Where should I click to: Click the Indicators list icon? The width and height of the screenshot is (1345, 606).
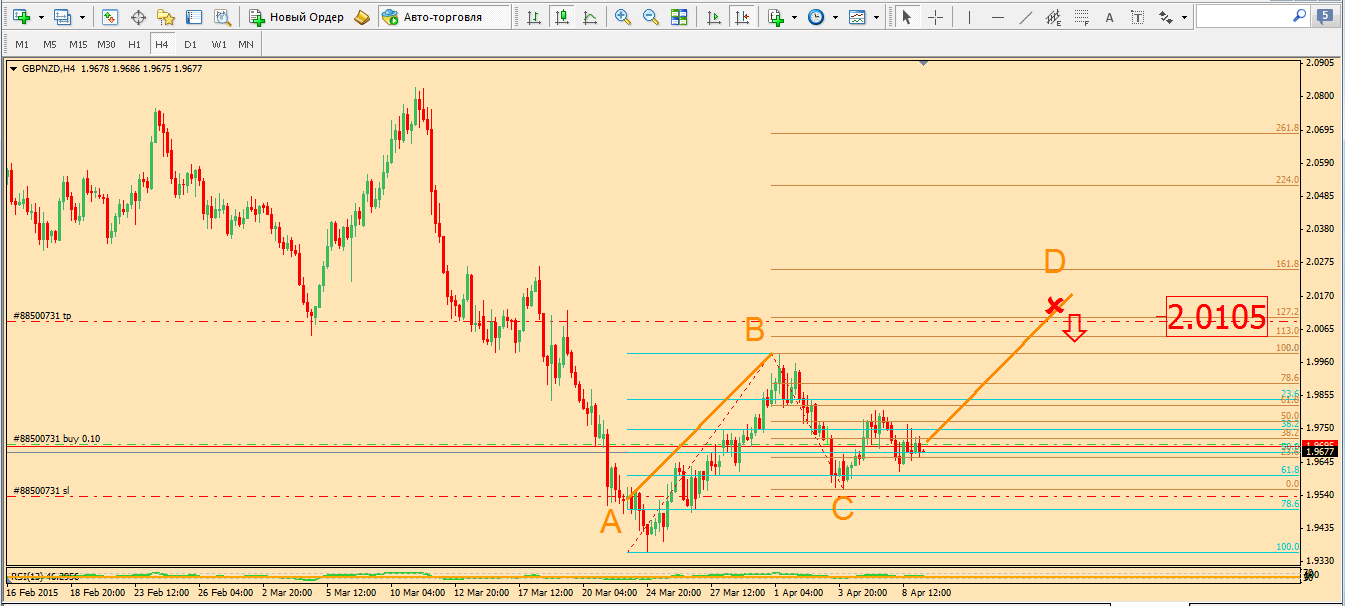776,17
